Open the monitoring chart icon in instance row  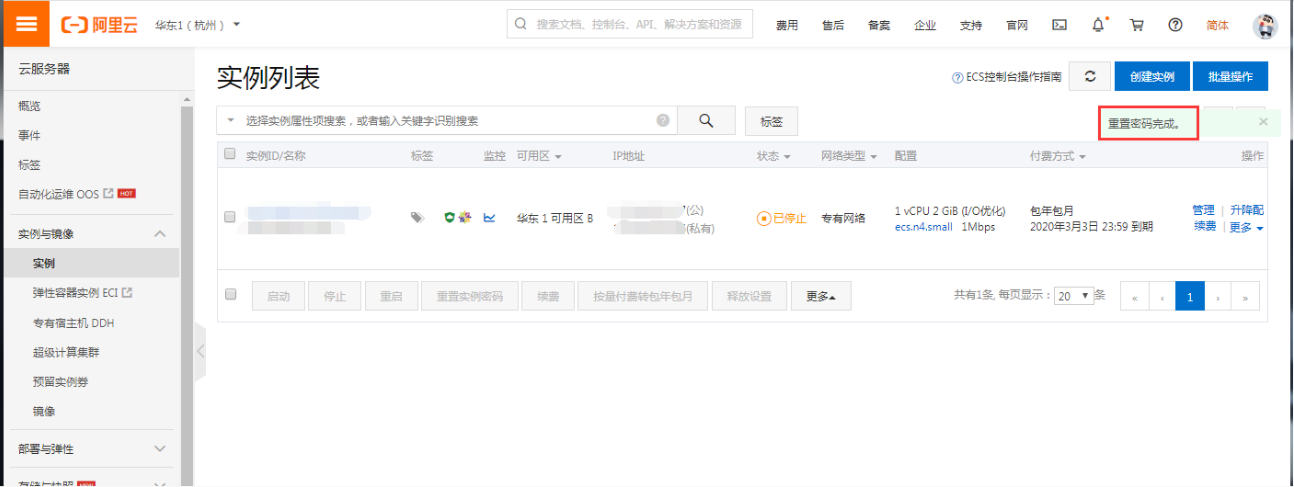(x=489, y=218)
